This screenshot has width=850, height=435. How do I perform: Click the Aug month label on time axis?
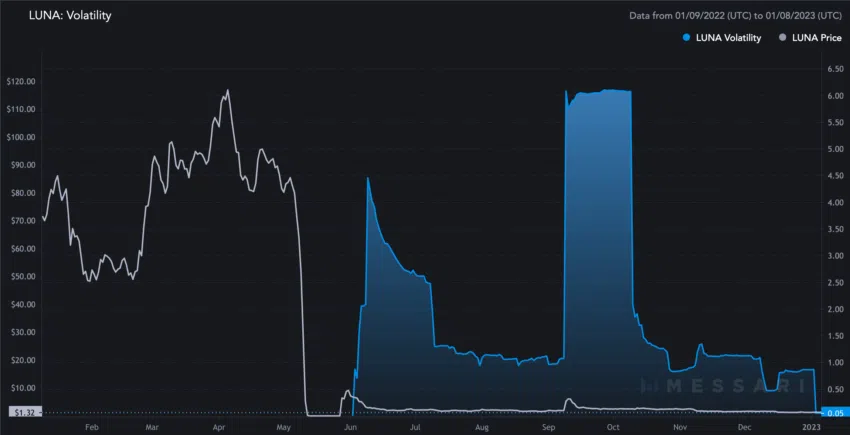(x=482, y=427)
